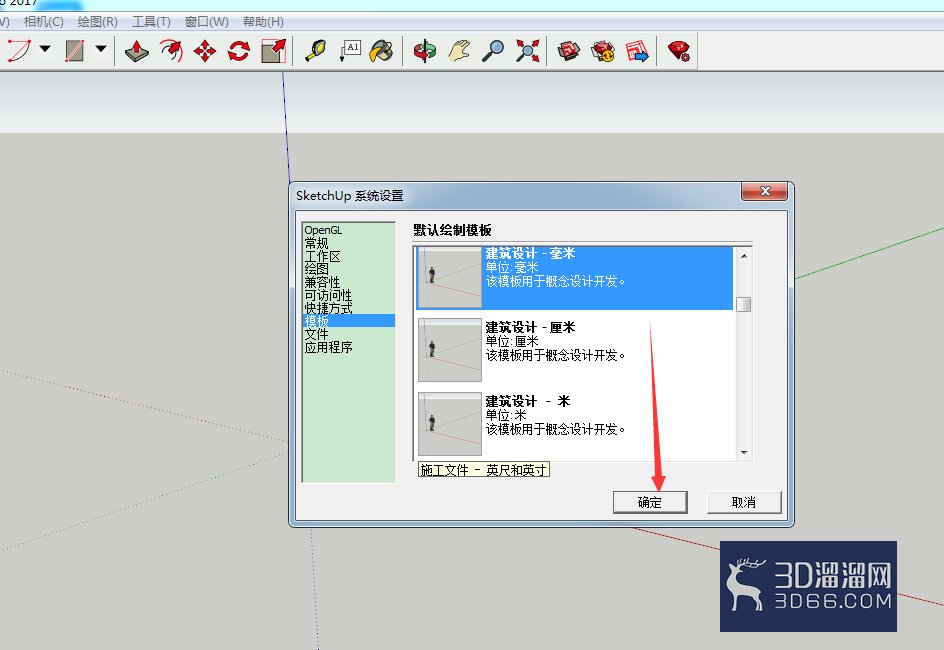Viewport: 944px width, 650px height.
Task: Choose the 建筑设计 - 毫米 template
Action: [x=574, y=277]
